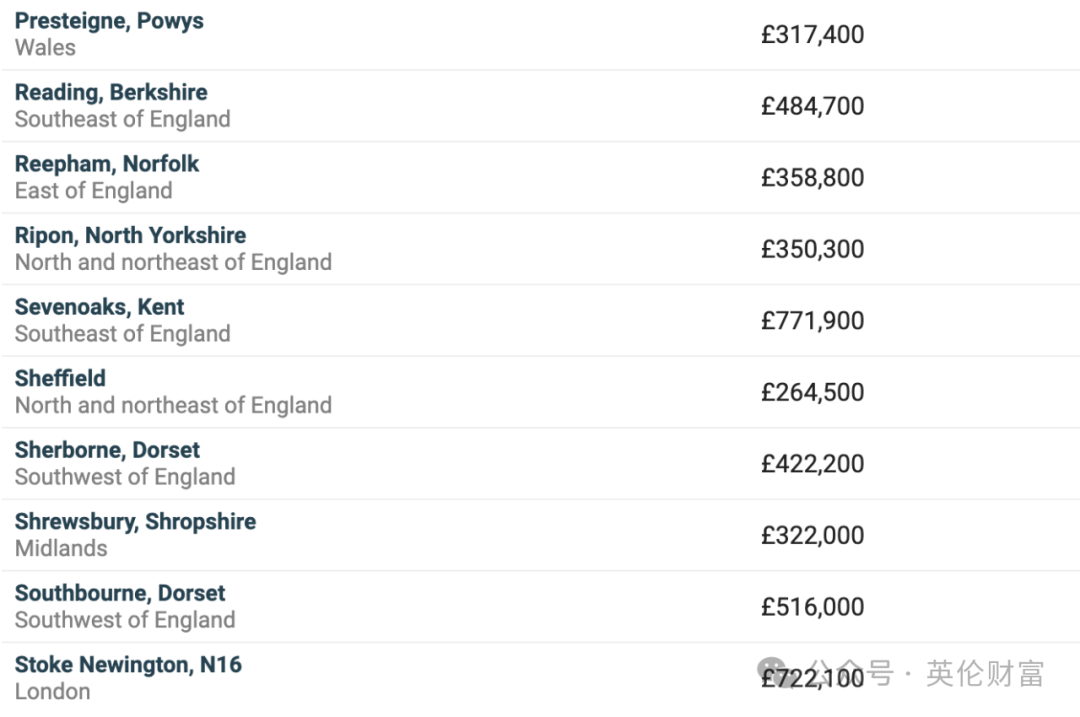Open the Sheffield listing
This screenshot has height=717, width=1080.
click(60, 378)
